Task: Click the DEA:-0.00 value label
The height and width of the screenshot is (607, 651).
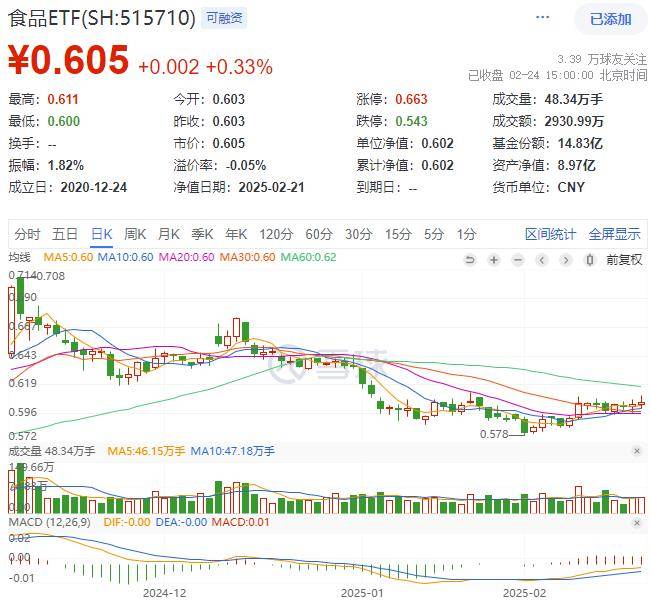Action: (x=181, y=522)
